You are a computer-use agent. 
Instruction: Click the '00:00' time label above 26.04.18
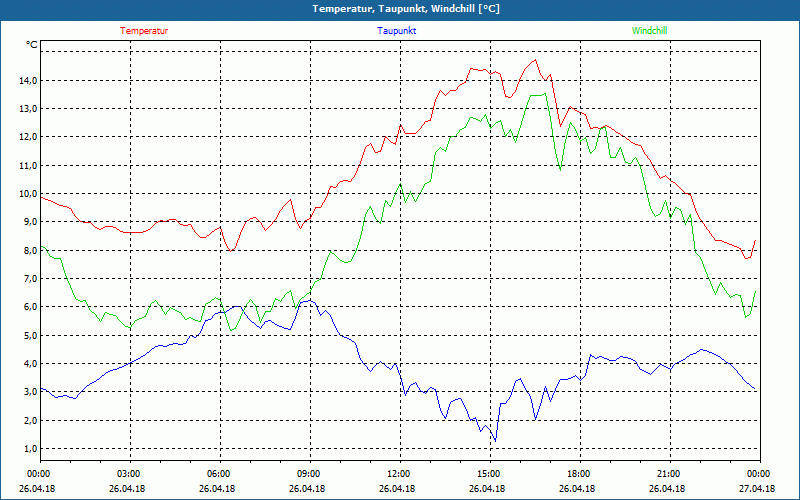tap(38, 474)
